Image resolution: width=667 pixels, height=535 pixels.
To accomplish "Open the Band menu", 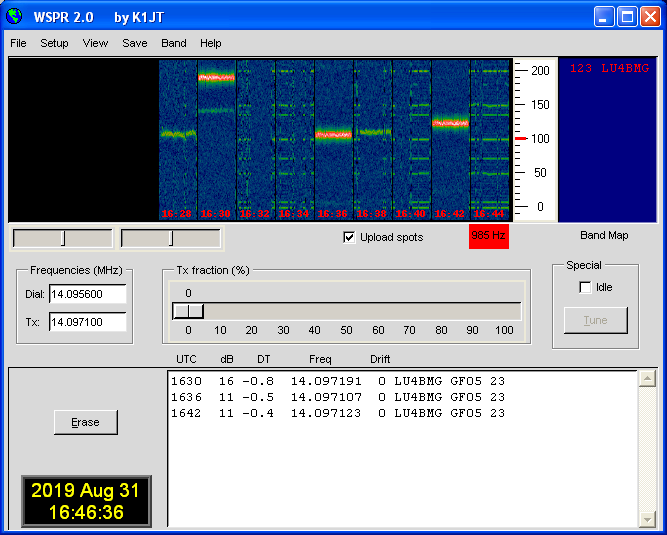I will [x=174, y=43].
